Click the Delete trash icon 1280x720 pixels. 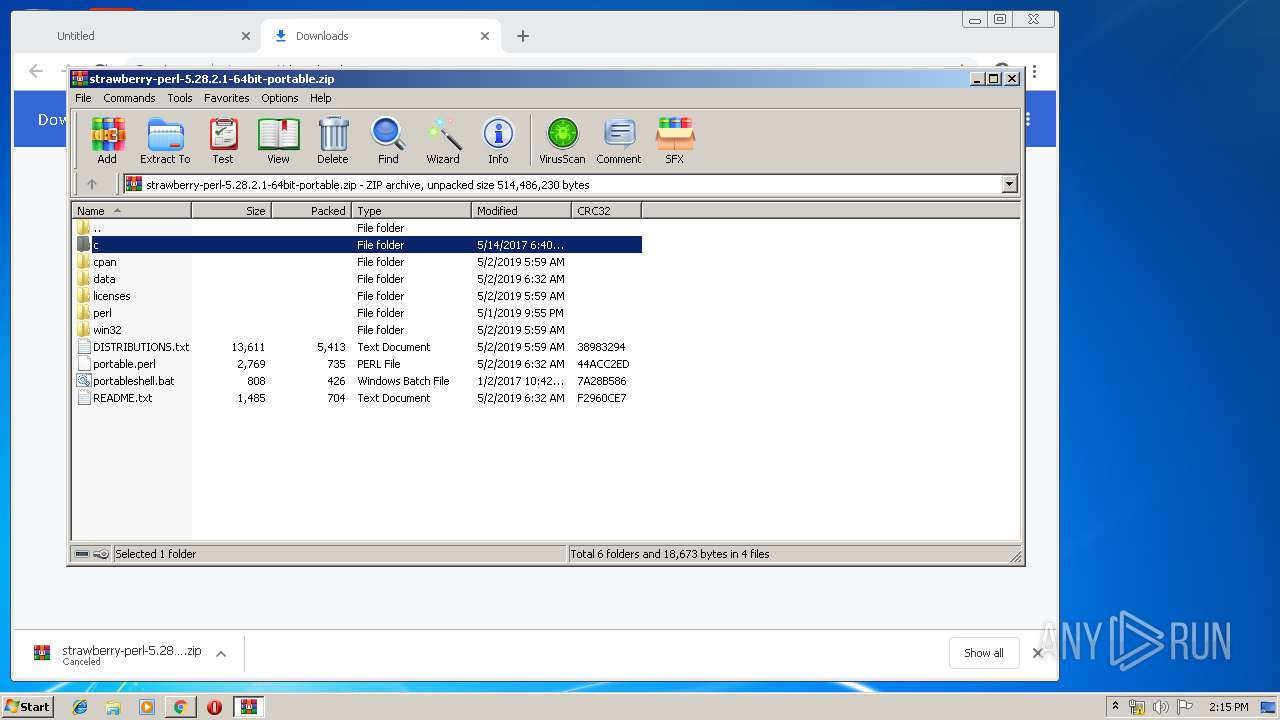(x=333, y=140)
